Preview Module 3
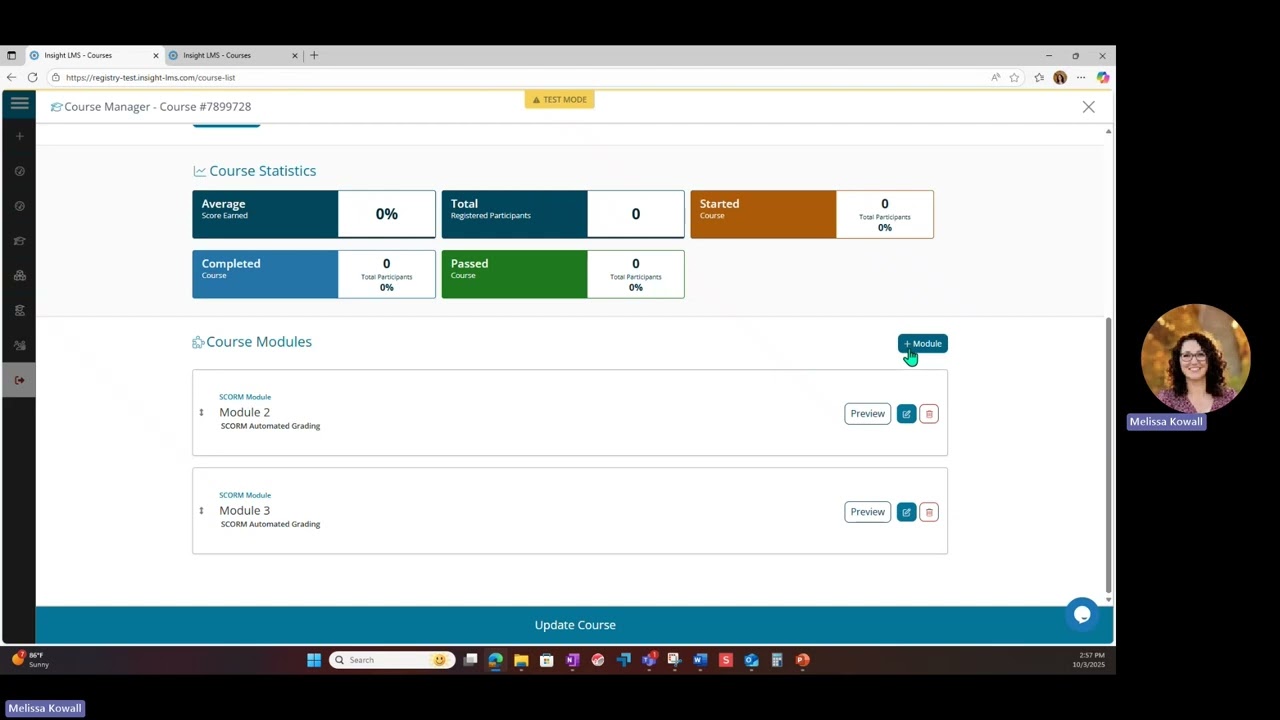Viewport: 1280px width, 720px height. (867, 512)
